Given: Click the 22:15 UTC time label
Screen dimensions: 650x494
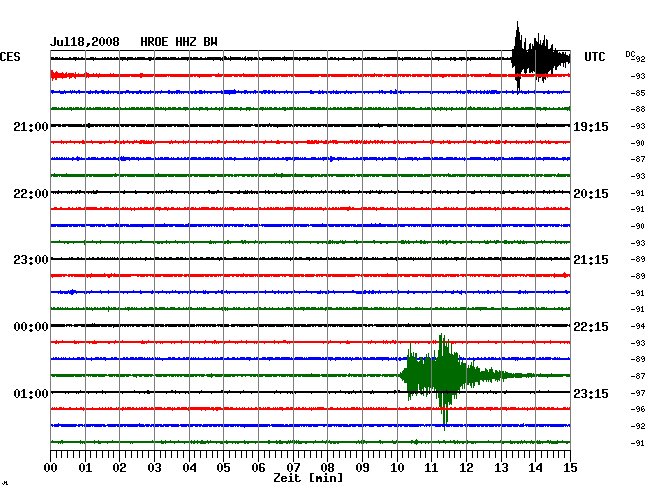Looking at the screenshot, I should pyautogui.click(x=591, y=327).
